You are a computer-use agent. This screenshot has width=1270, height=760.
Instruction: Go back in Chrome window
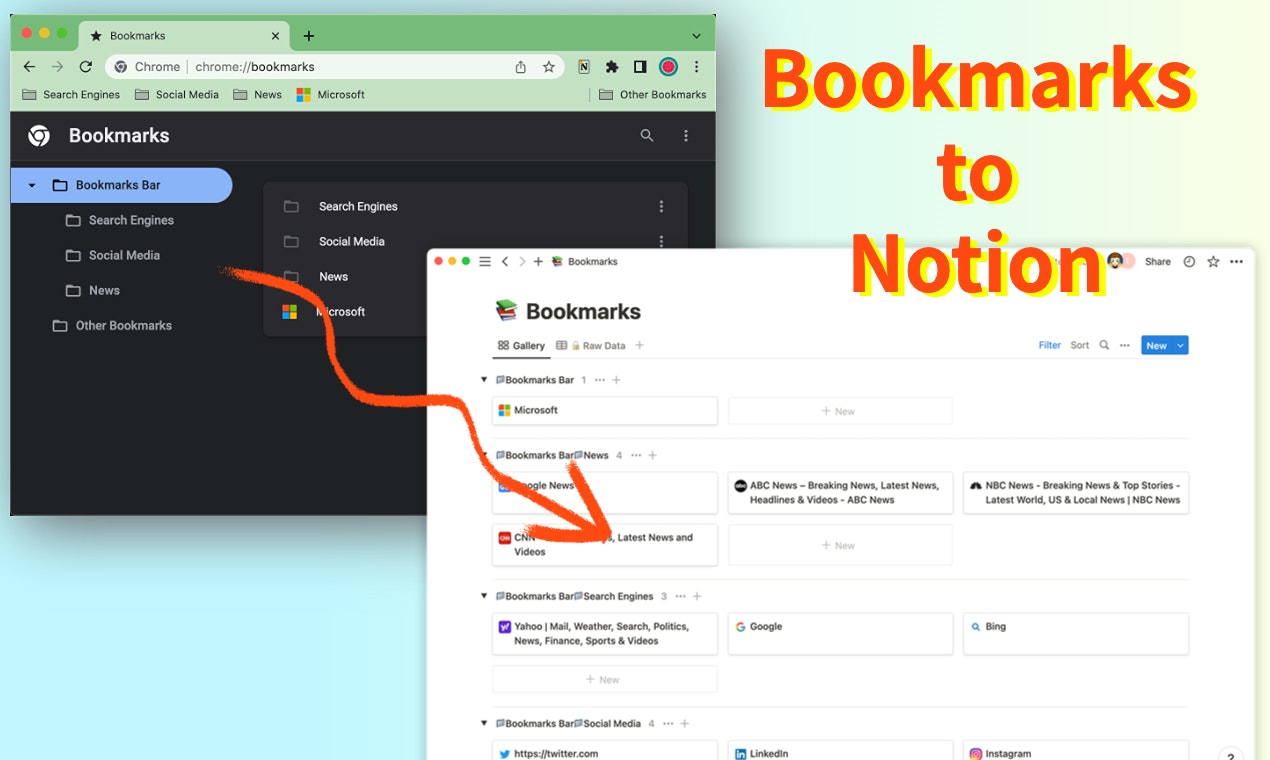pyautogui.click(x=29, y=67)
